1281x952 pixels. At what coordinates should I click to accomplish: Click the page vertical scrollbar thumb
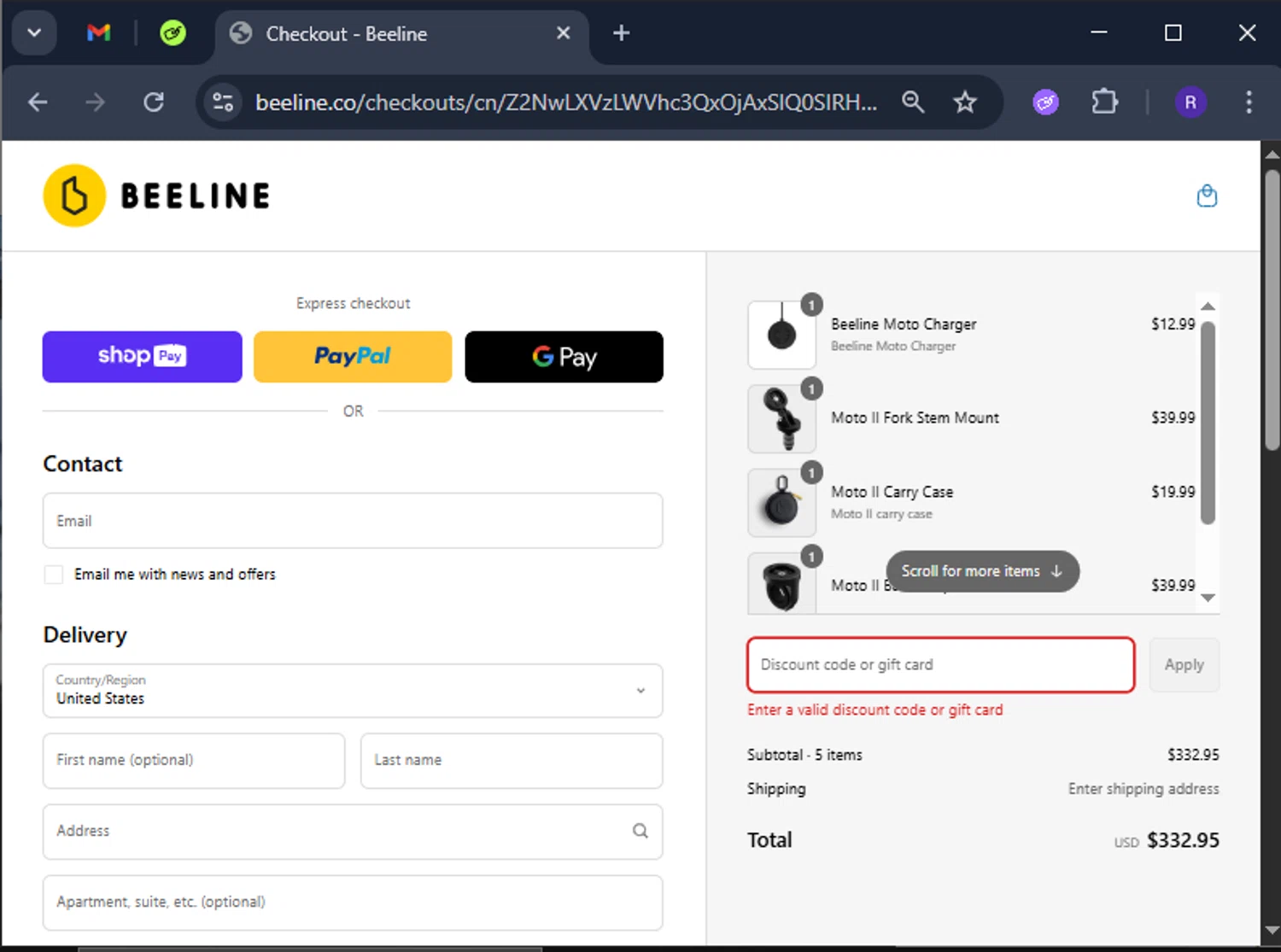click(1272, 309)
